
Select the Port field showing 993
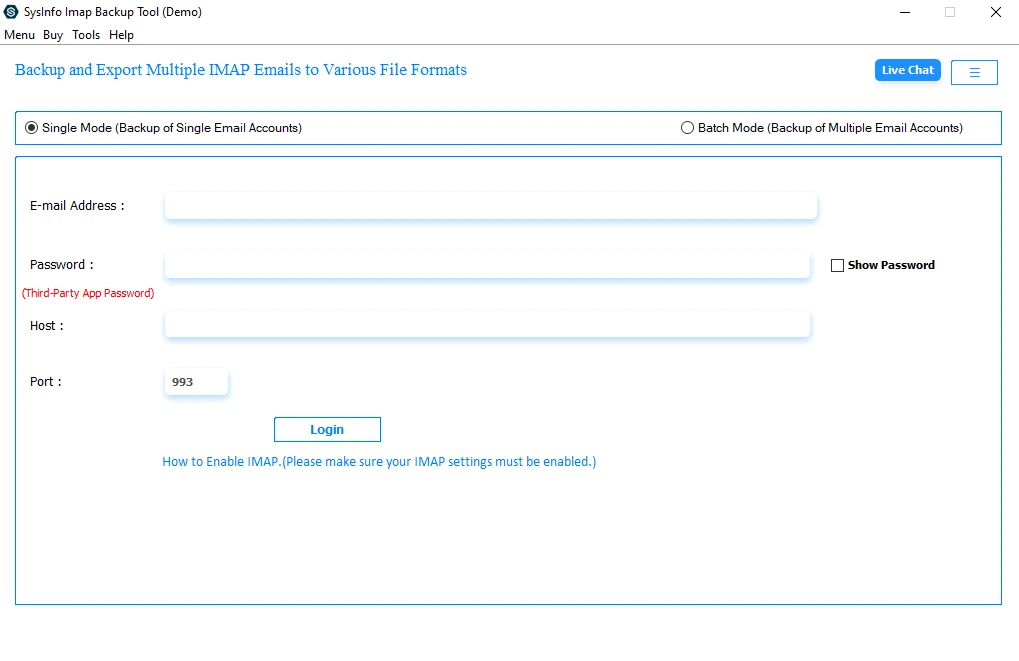[196, 381]
